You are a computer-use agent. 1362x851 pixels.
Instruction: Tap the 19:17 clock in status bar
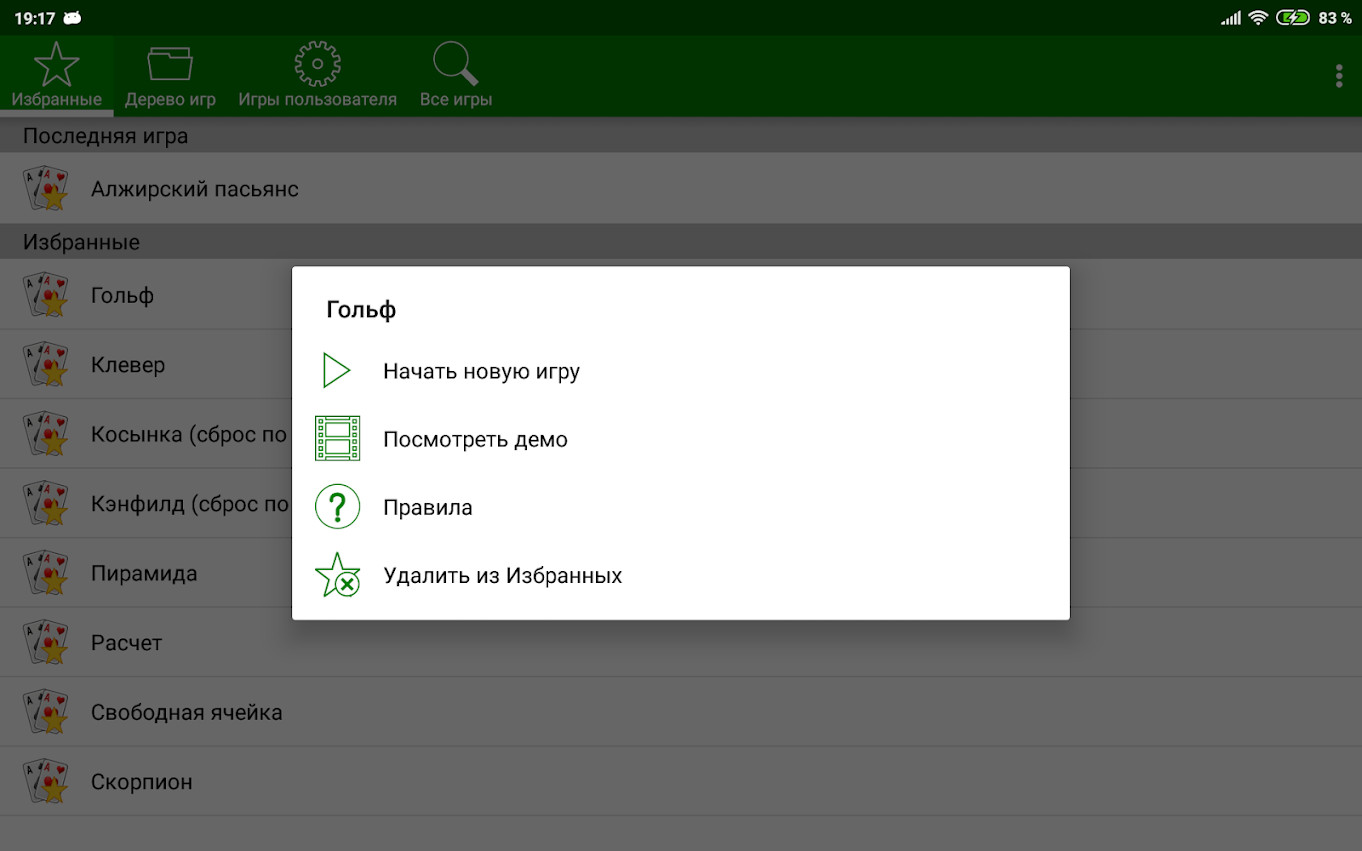(x=34, y=18)
